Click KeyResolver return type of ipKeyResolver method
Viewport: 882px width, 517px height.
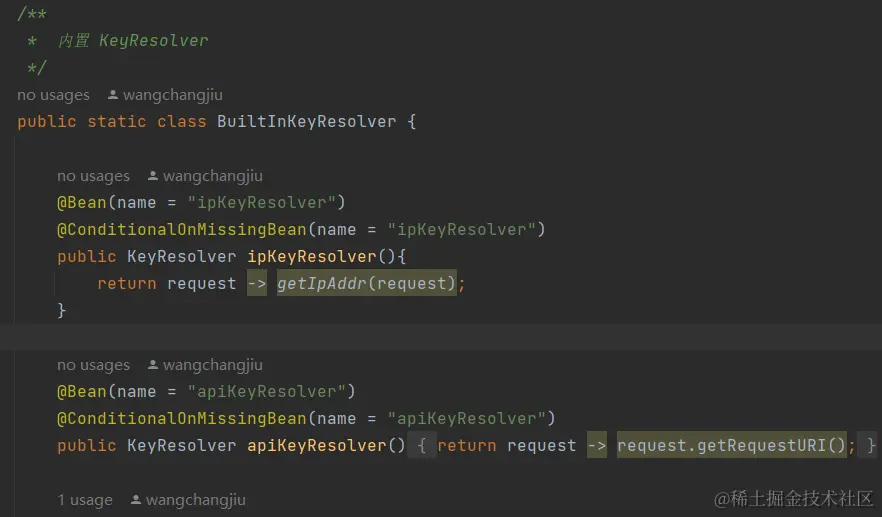(182, 257)
